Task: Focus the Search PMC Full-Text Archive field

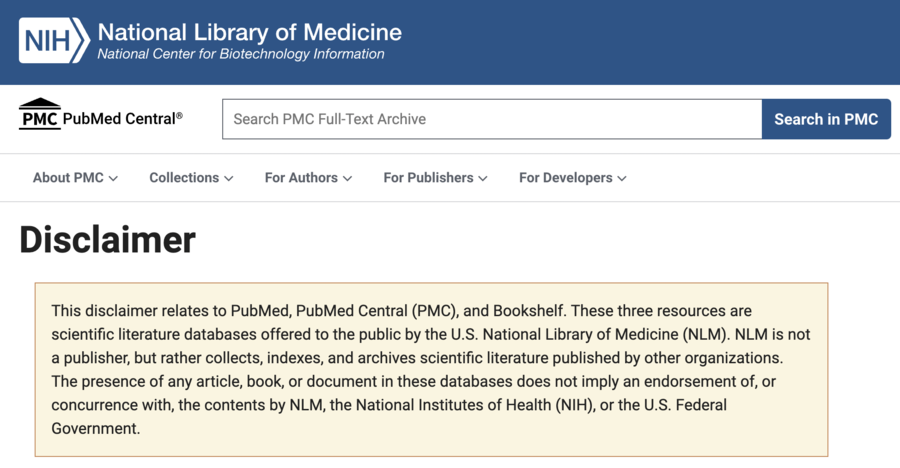Action: pyautogui.click(x=492, y=119)
